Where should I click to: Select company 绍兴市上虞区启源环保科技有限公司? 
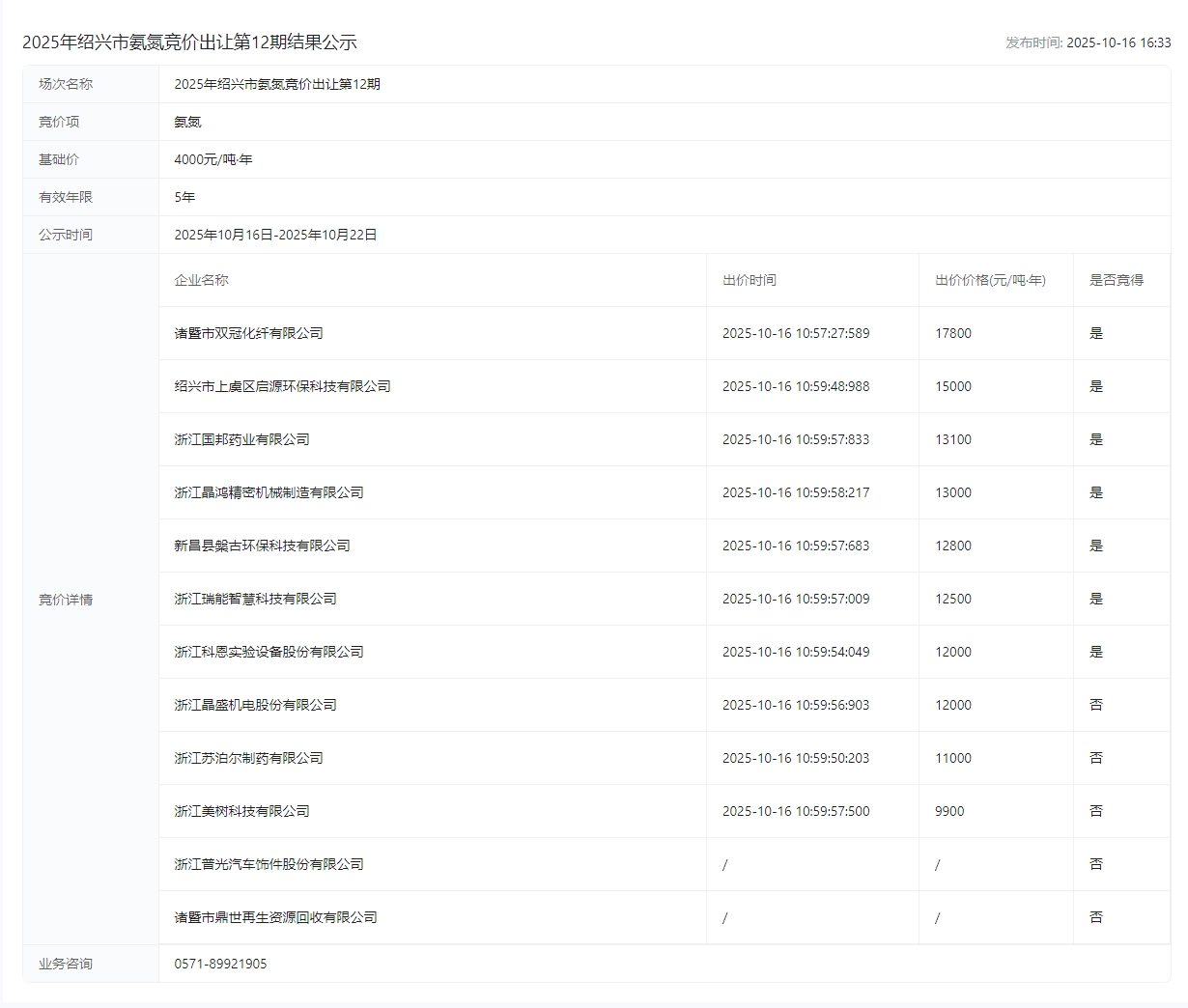pyautogui.click(x=282, y=386)
